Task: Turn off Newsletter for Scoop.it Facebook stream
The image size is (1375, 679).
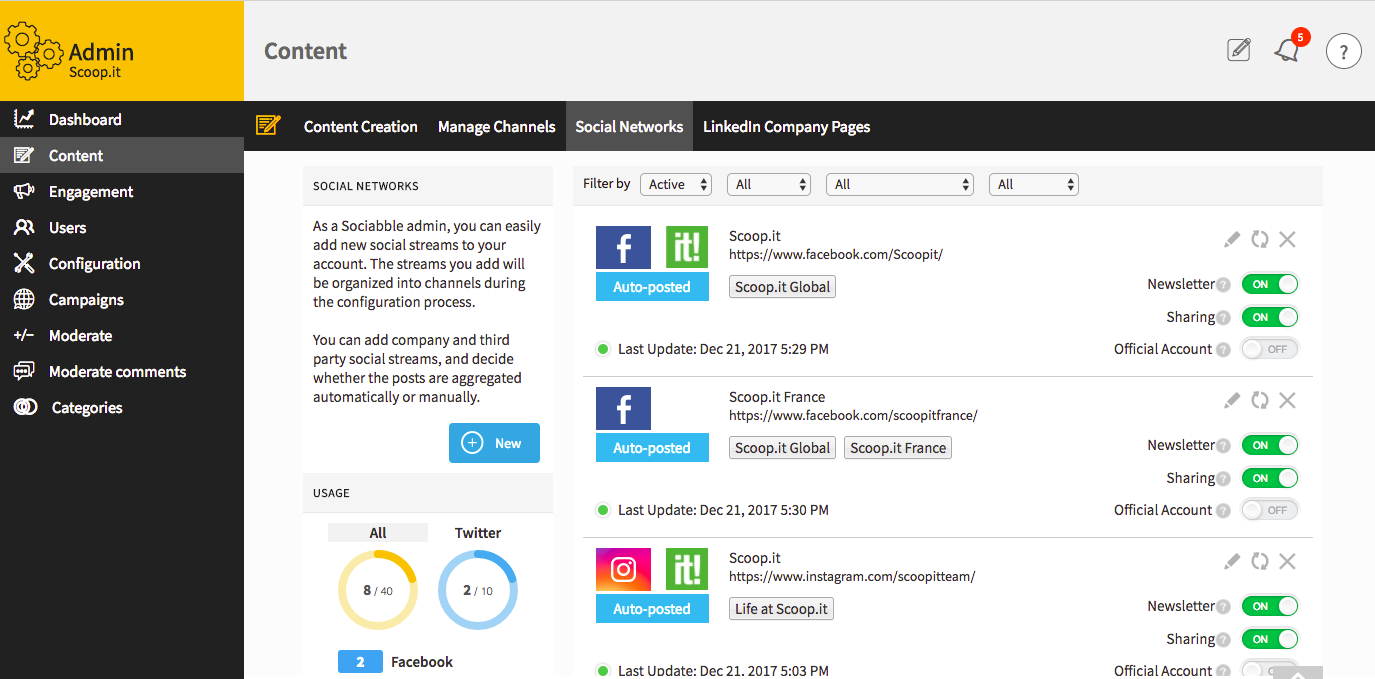Action: point(1270,284)
